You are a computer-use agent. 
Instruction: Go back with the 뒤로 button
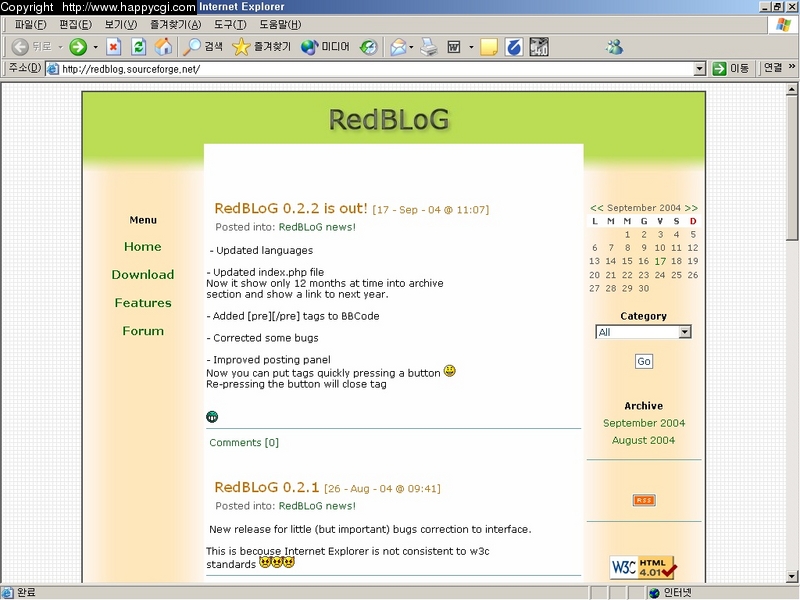(31, 47)
